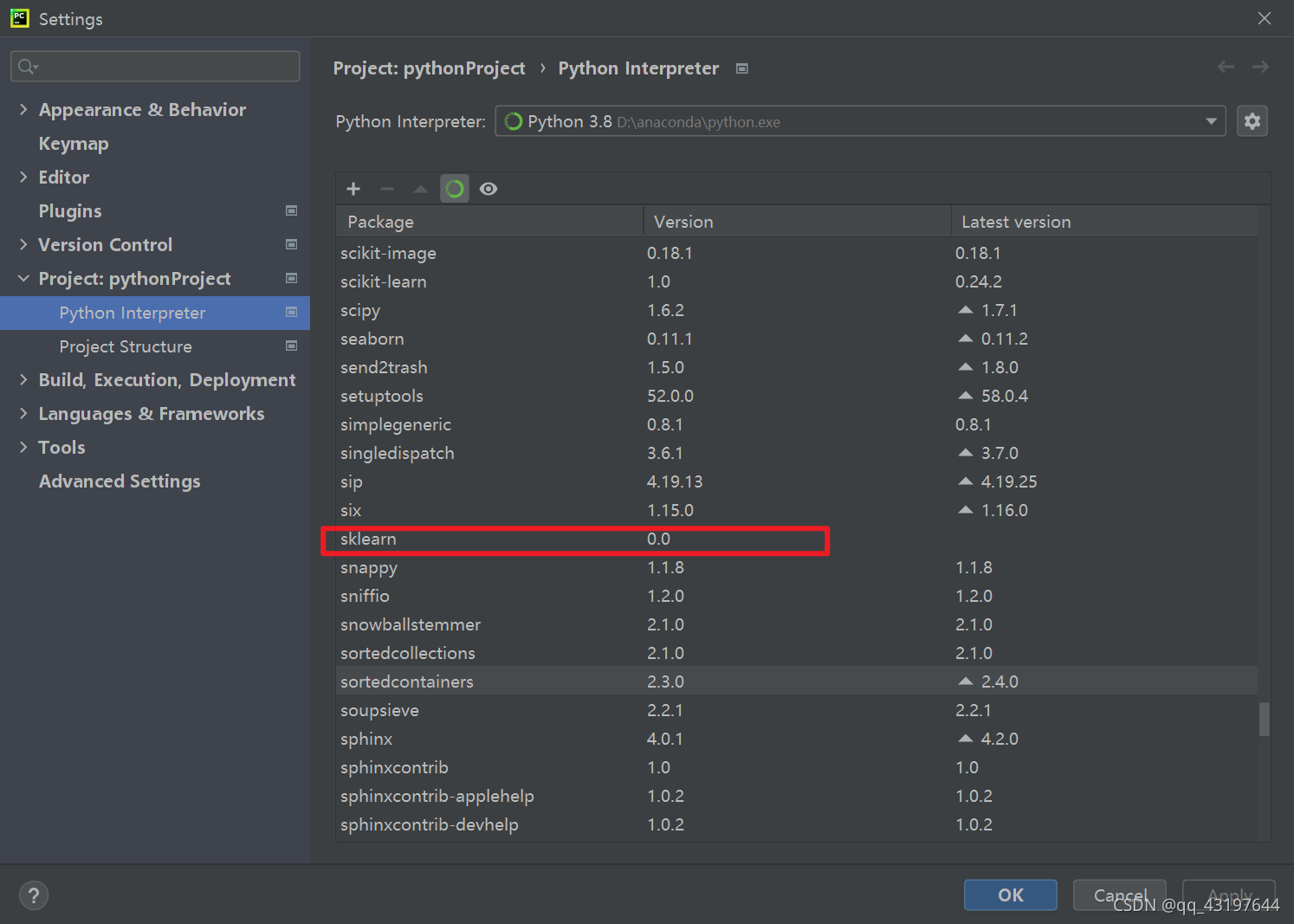
Task: Expand the Tools settings node
Action: (23, 447)
